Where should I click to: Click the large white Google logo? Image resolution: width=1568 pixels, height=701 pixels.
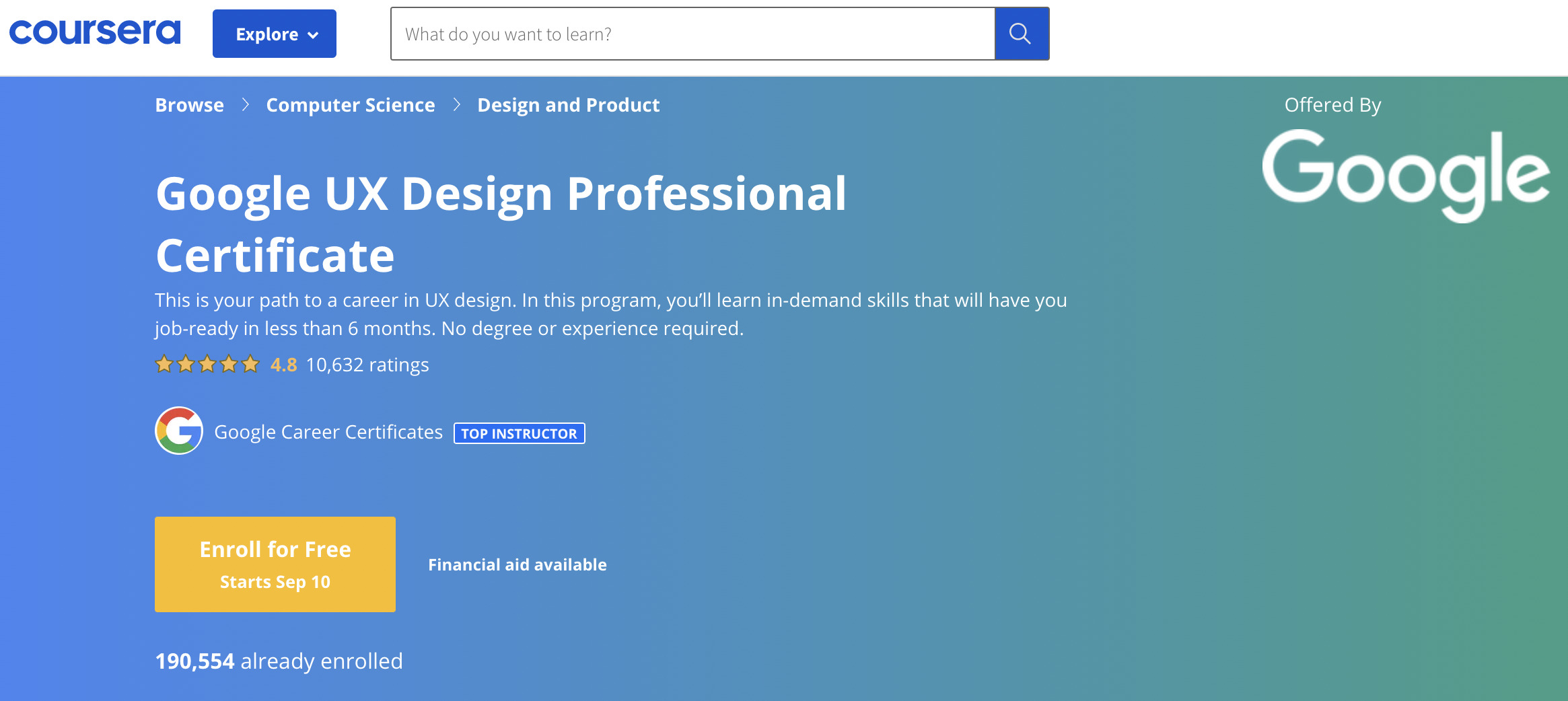[1405, 174]
